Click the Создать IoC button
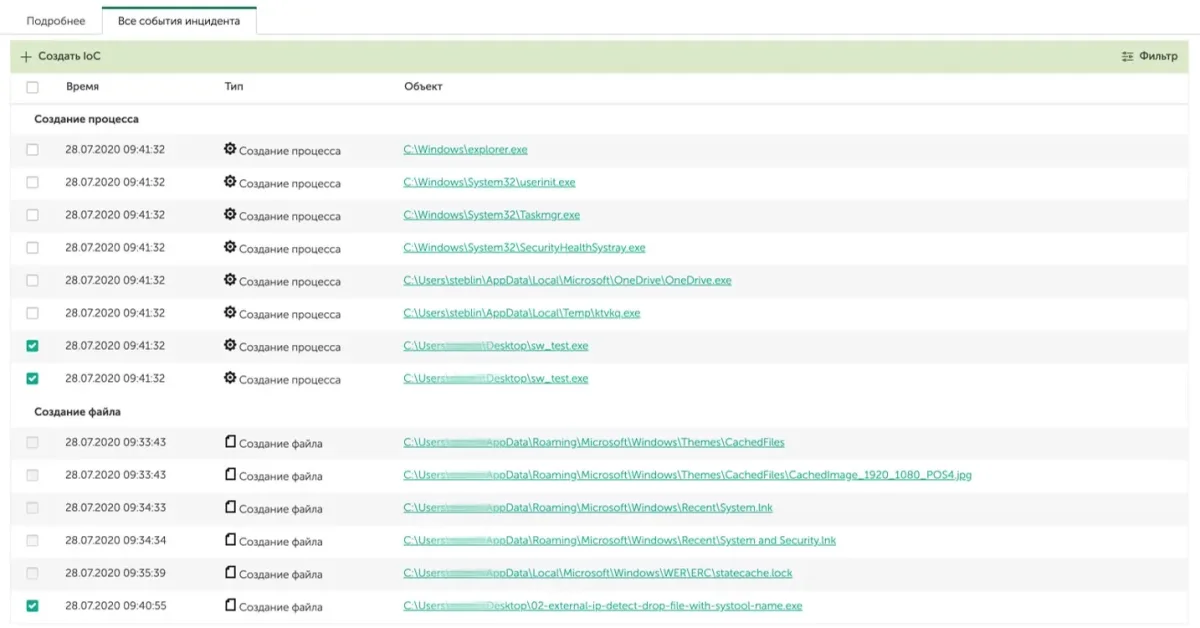This screenshot has width=1200, height=628. click(x=69, y=57)
